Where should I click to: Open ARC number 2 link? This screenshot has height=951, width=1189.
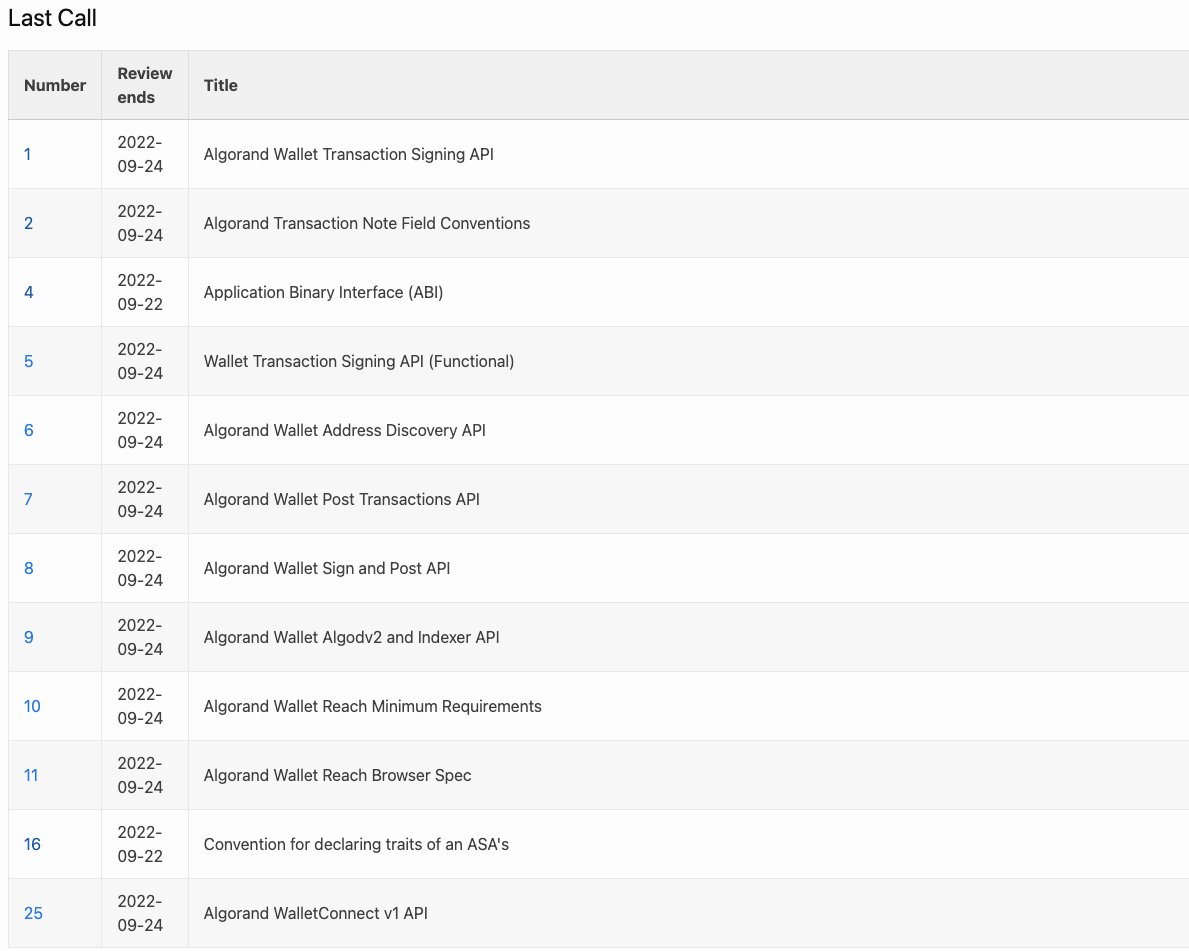tap(28, 224)
